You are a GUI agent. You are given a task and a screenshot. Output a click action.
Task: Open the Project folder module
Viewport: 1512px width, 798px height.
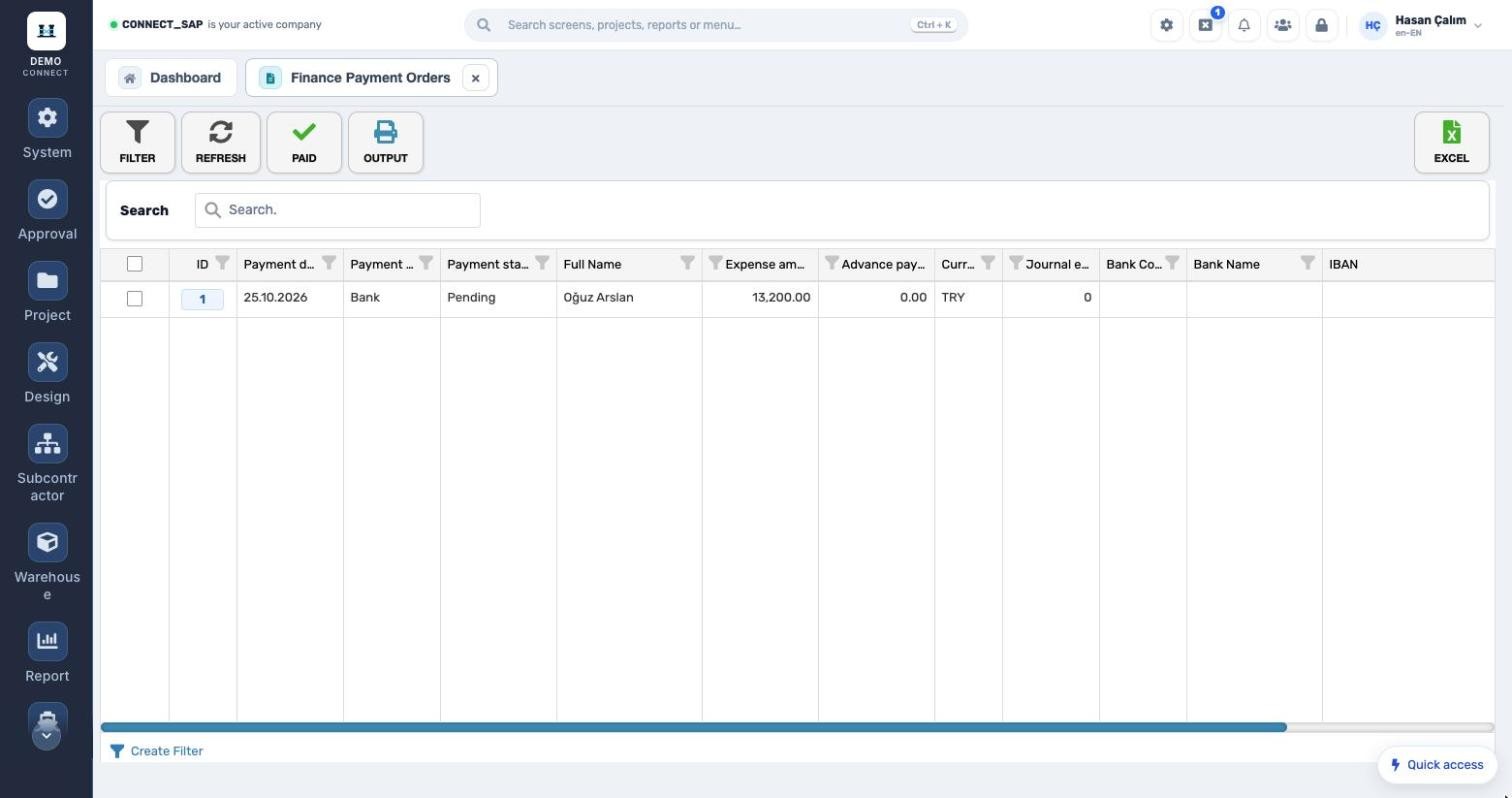pyautogui.click(x=47, y=292)
